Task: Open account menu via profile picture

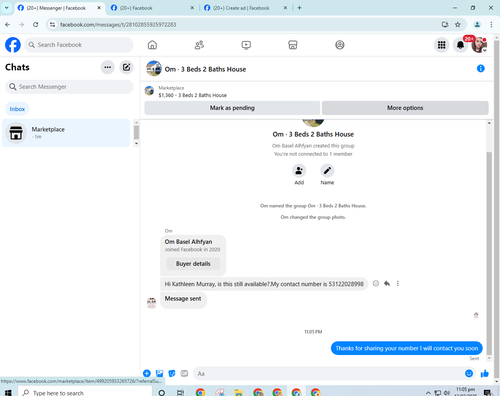Action: pos(479,45)
